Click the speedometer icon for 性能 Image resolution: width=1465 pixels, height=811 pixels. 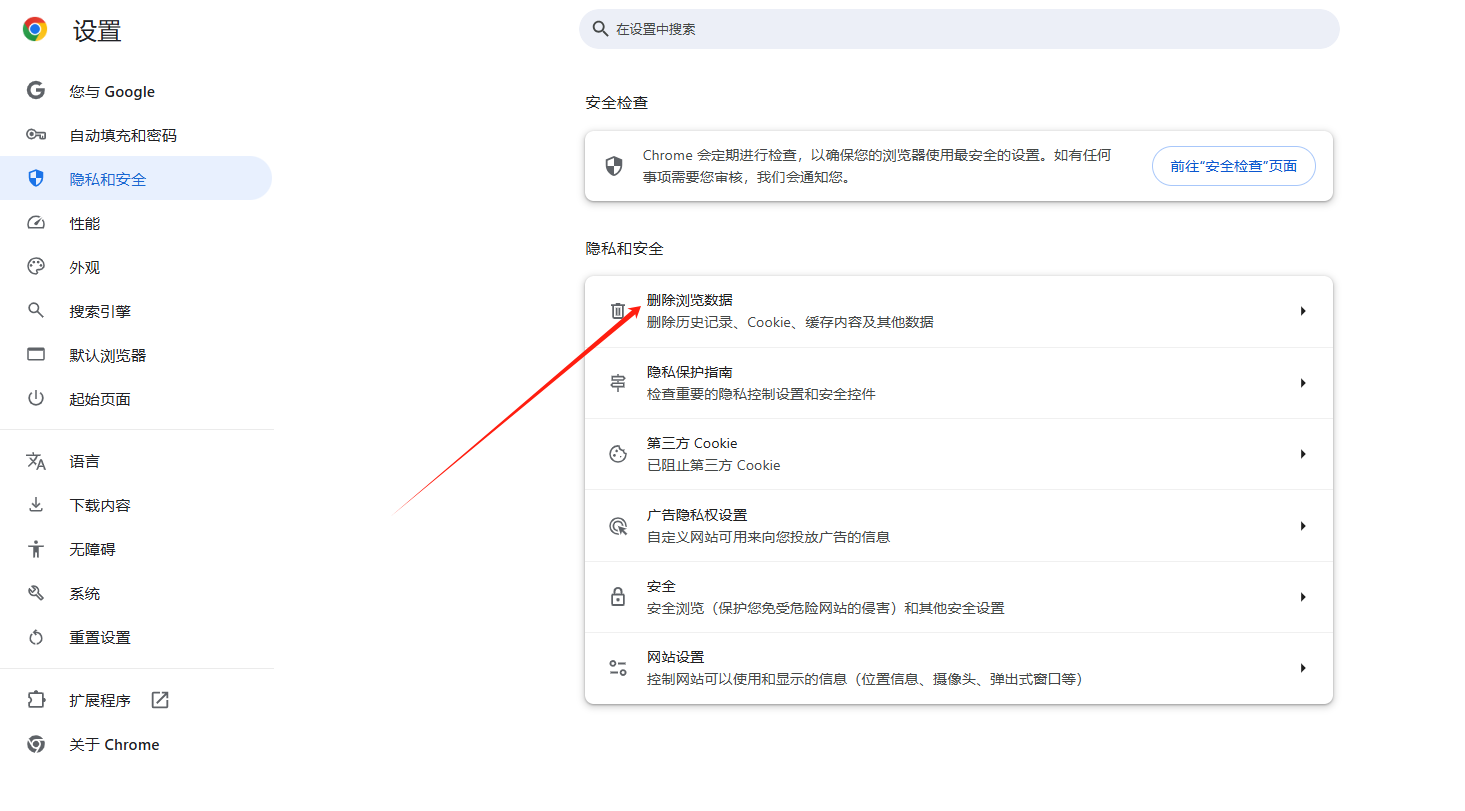click(x=36, y=223)
